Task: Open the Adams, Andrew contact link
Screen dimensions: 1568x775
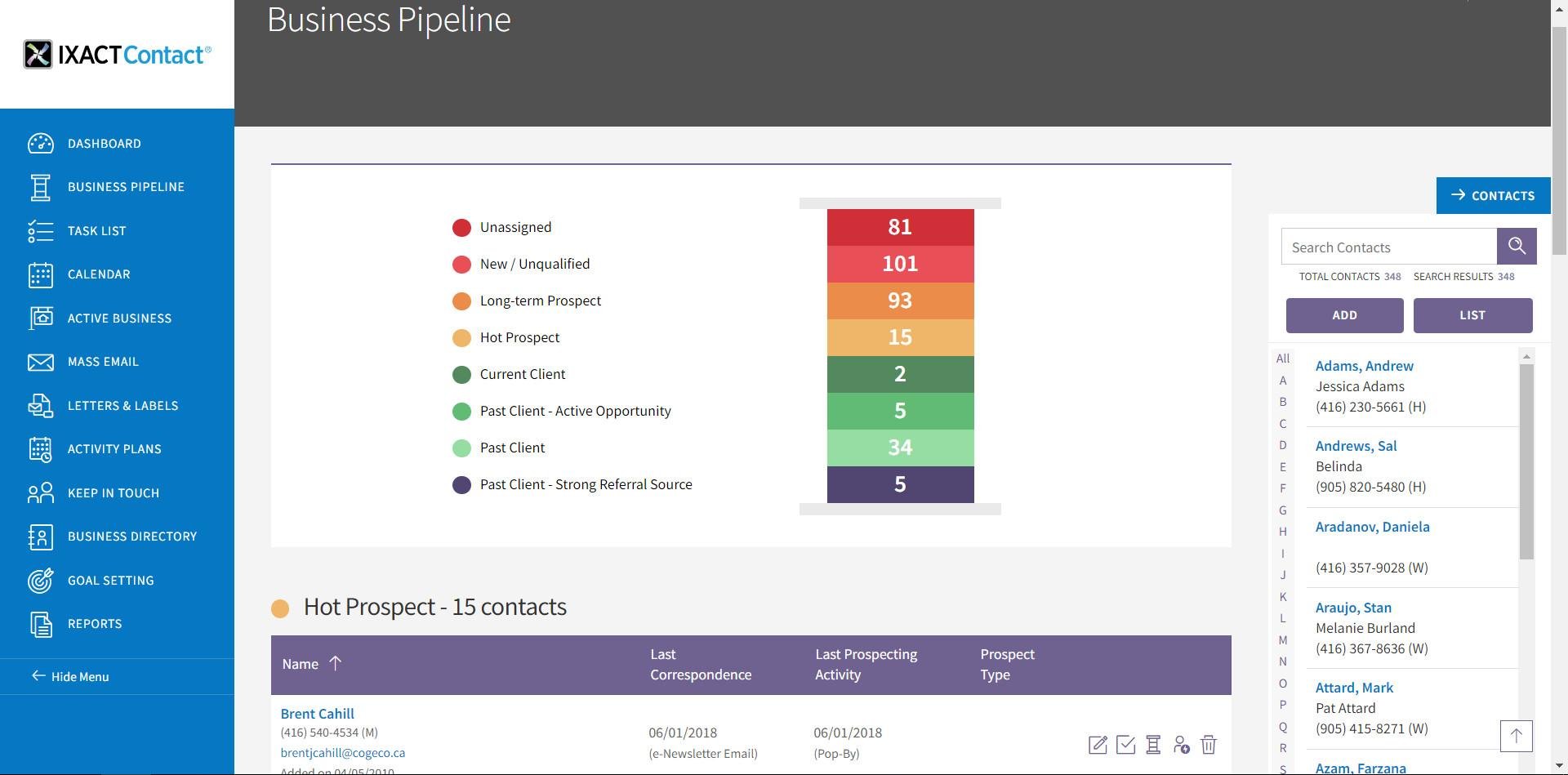Action: pyautogui.click(x=1364, y=366)
